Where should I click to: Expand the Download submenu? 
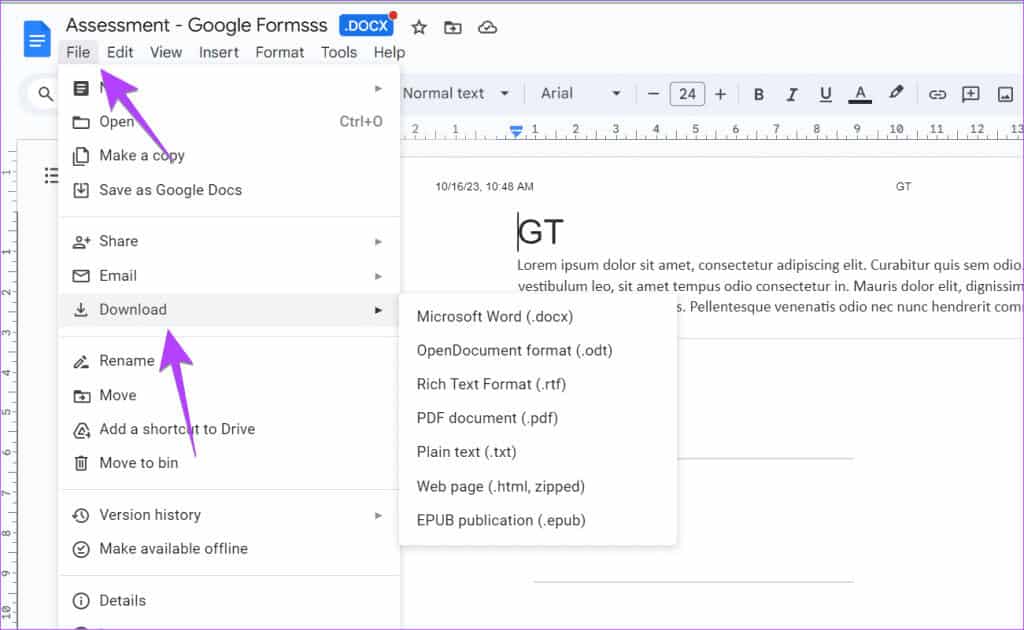click(229, 309)
